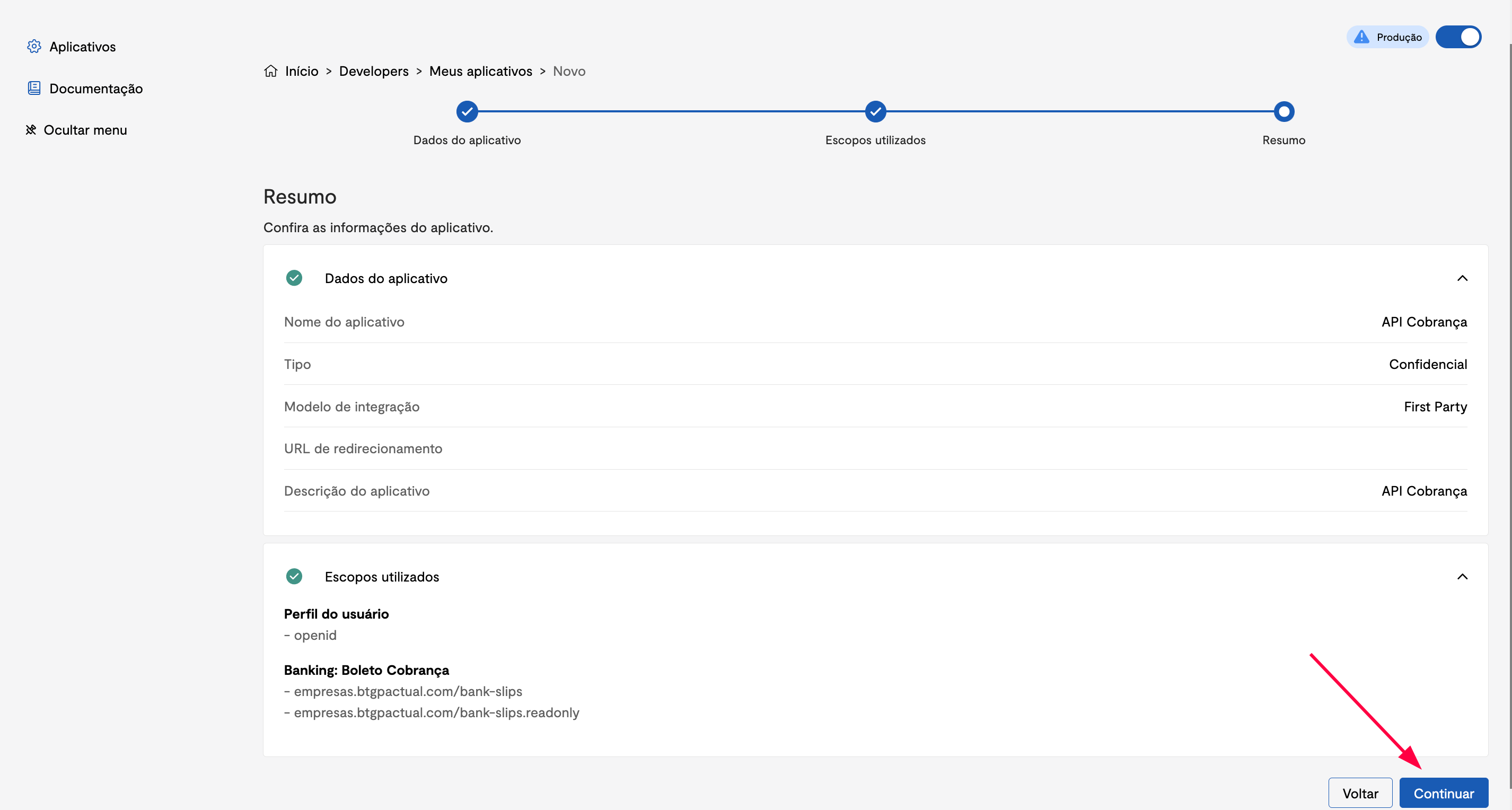The image size is (1512, 810).
Task: Click API Cobrança value in Nome do aplicativo row
Action: 1424,322
